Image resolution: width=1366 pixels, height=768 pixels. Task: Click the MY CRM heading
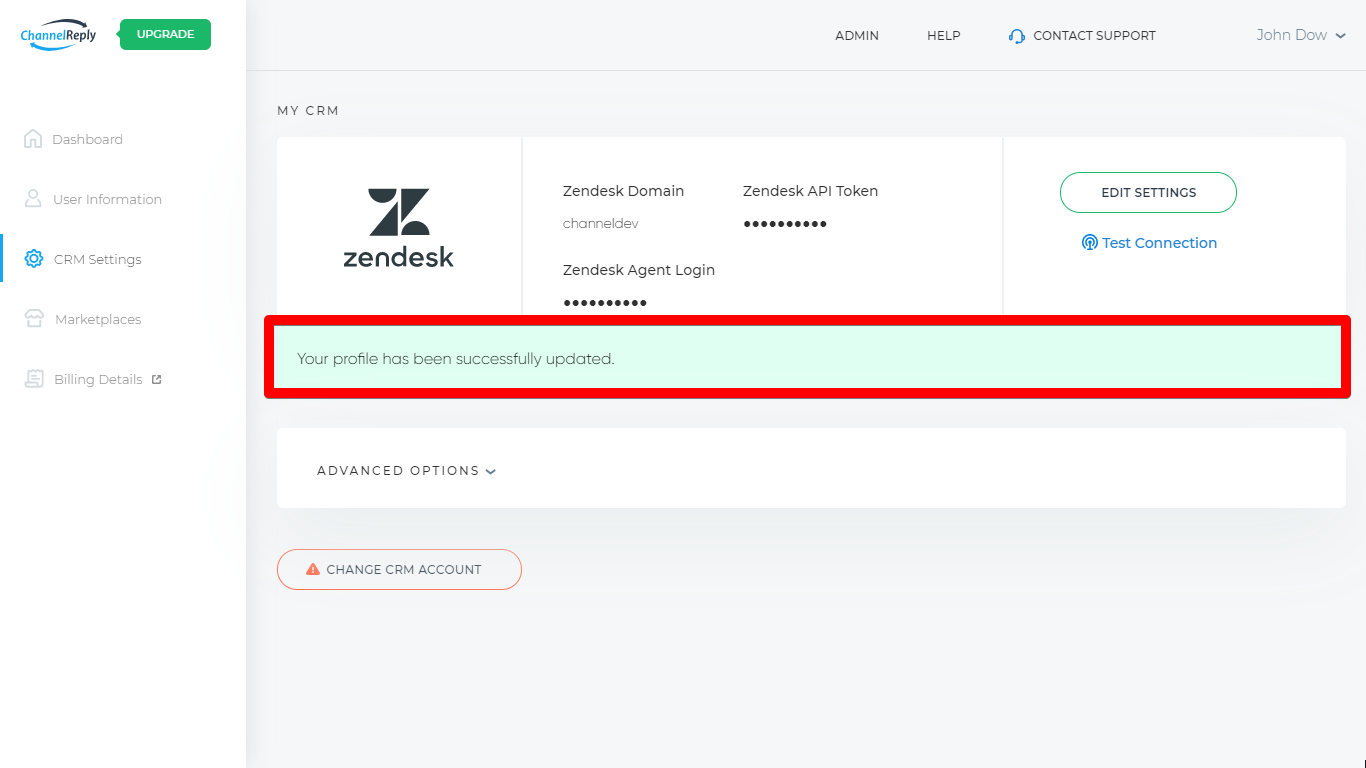coord(308,111)
